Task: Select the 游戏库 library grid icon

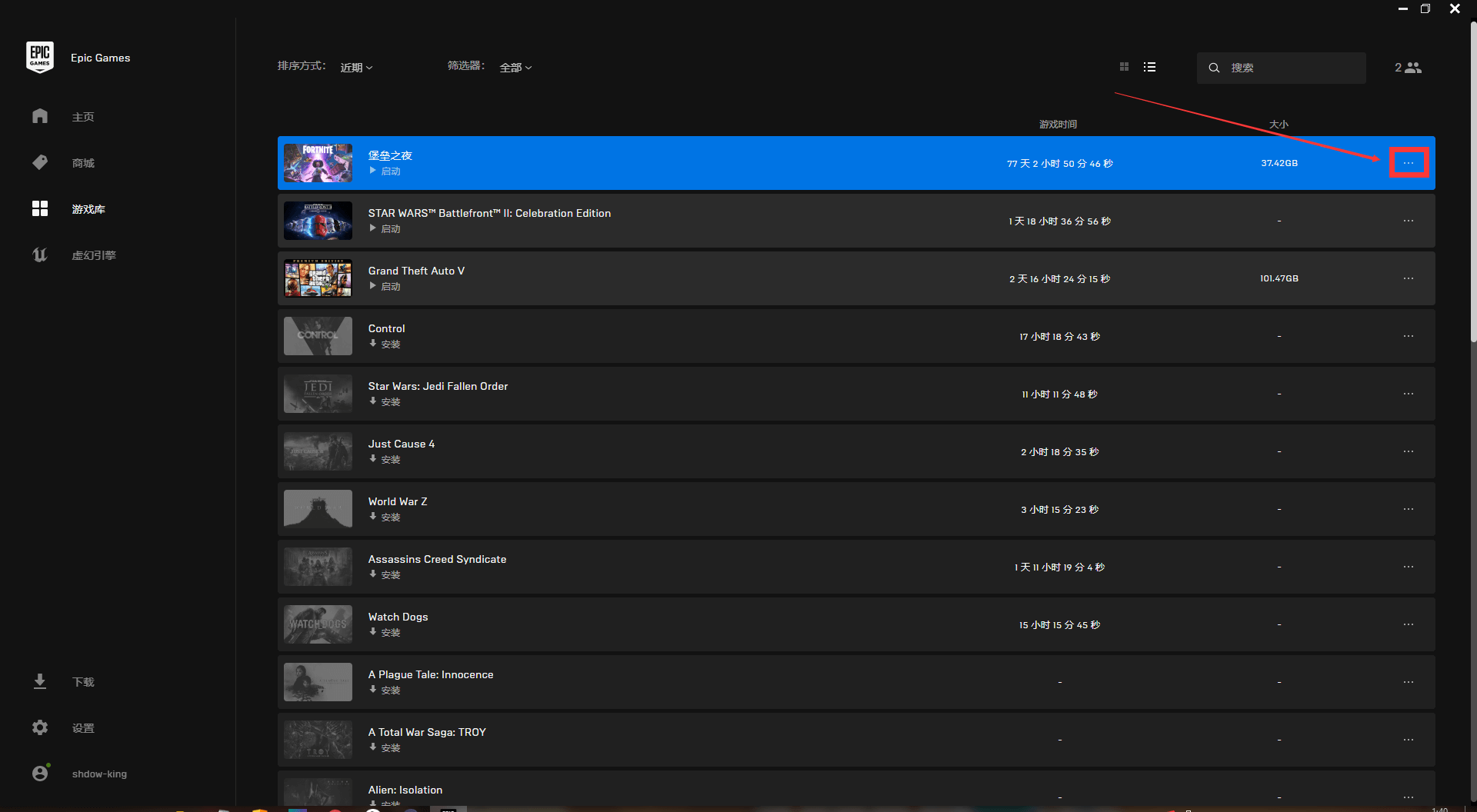Action: pos(40,208)
